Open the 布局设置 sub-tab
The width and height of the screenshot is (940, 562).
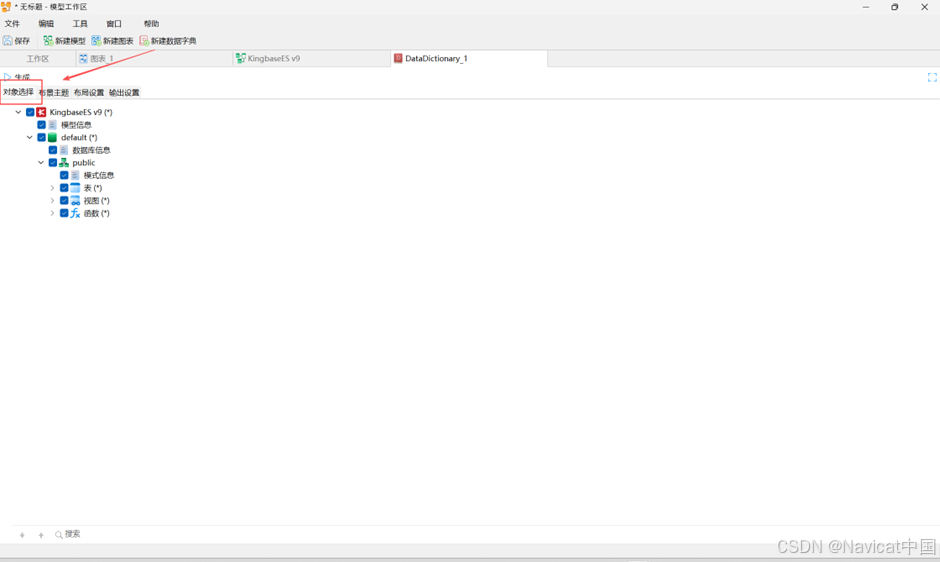(x=89, y=92)
